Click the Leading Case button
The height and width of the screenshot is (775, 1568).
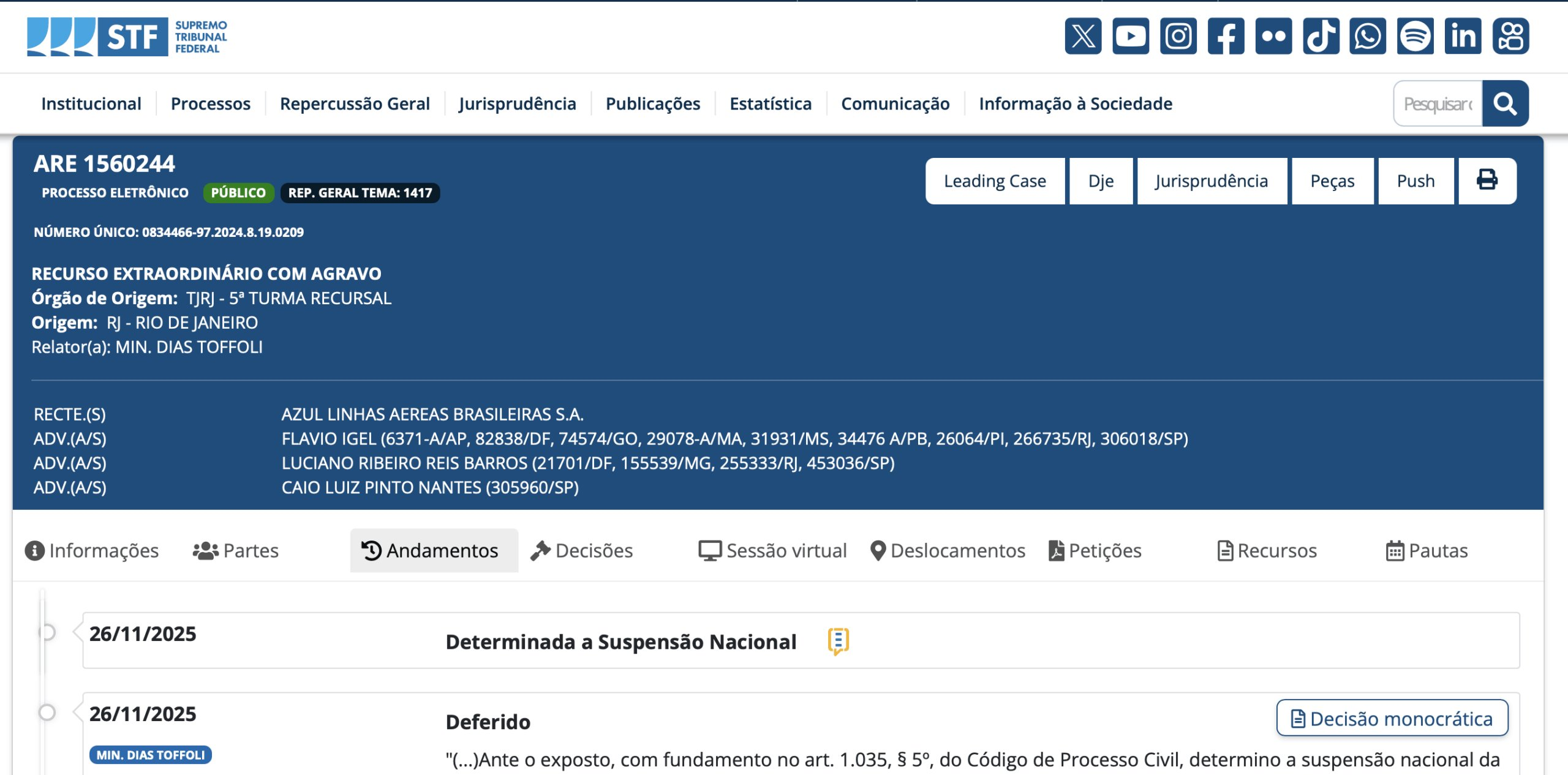[995, 181]
